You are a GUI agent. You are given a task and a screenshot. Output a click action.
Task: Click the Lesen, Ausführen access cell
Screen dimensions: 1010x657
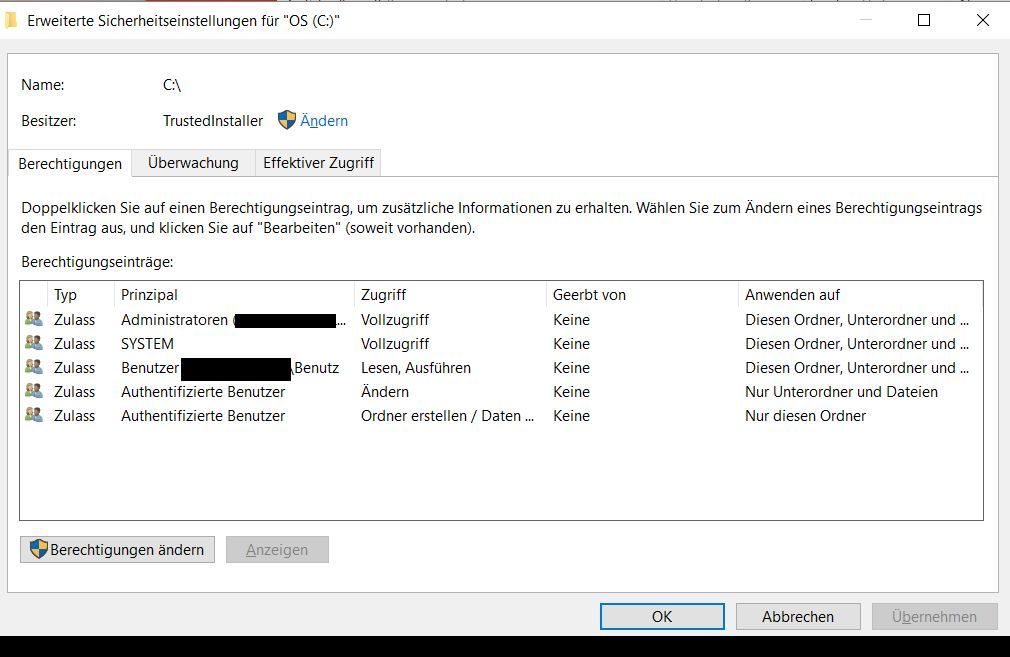(415, 367)
